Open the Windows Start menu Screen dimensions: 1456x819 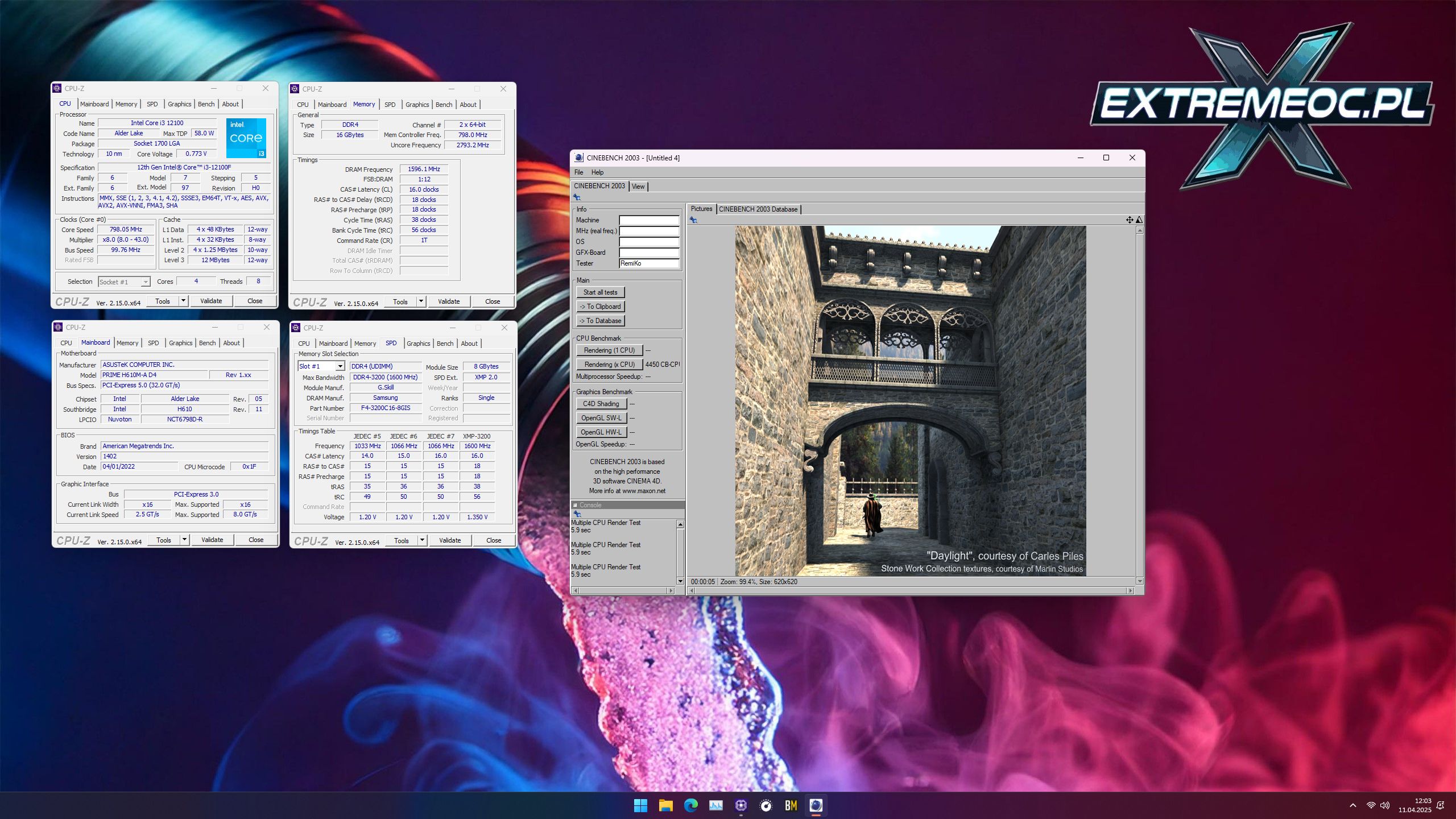coord(640,805)
